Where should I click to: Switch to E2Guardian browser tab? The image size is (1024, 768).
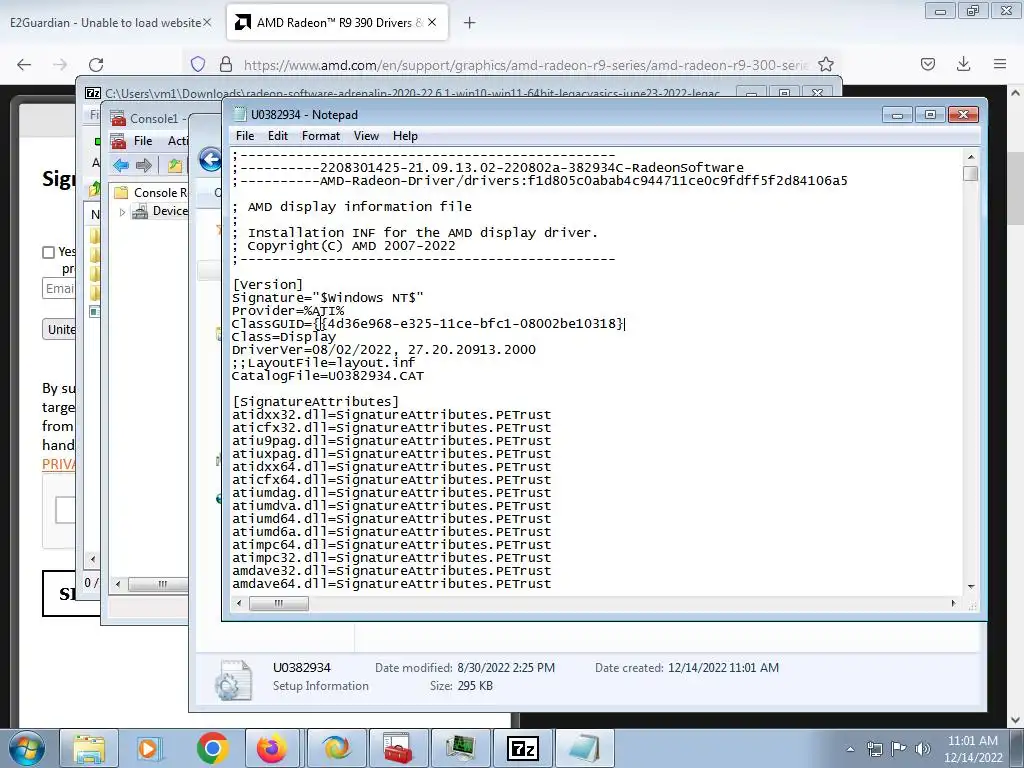tap(105, 23)
